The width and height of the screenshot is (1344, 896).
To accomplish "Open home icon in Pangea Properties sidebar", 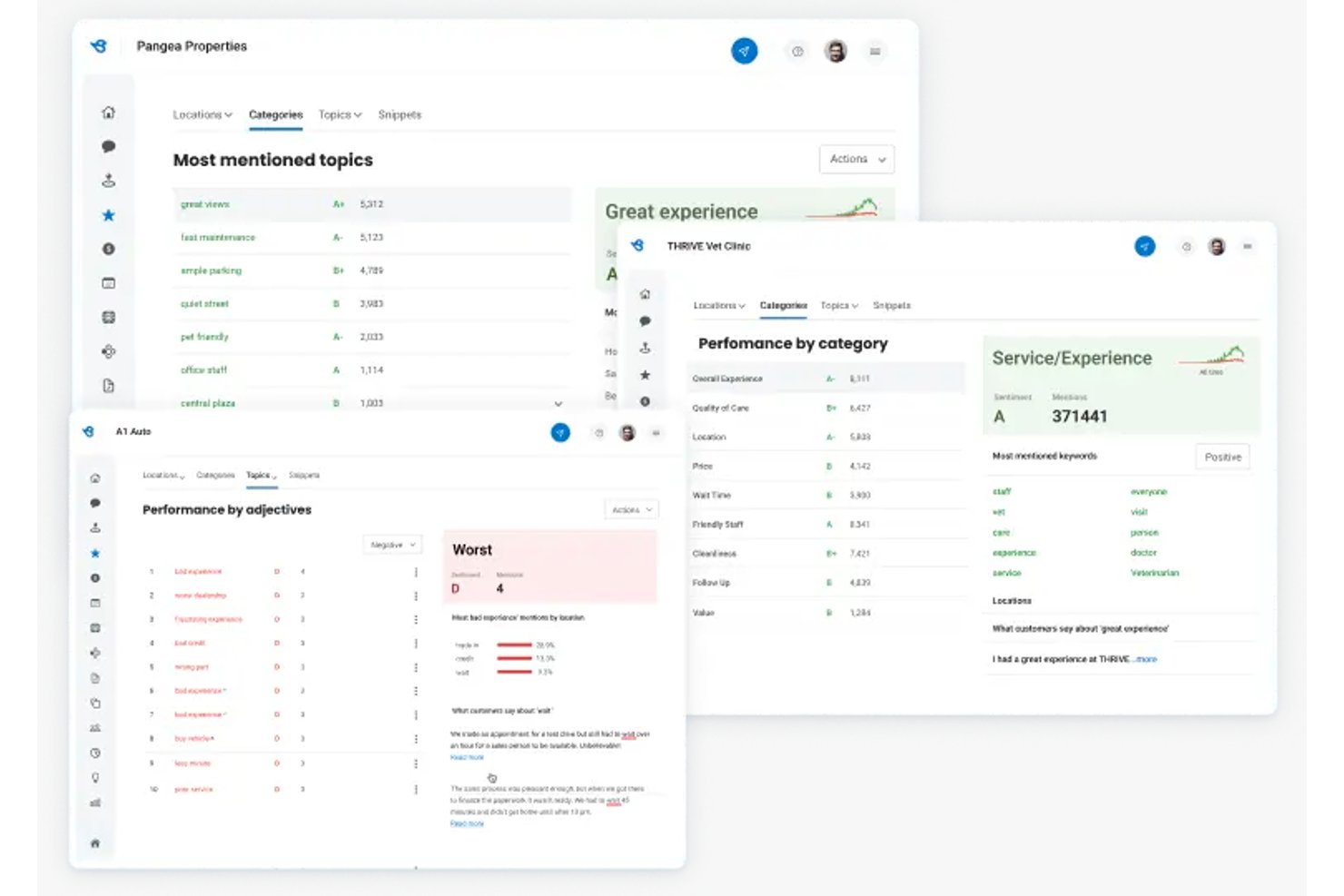I will [x=108, y=113].
